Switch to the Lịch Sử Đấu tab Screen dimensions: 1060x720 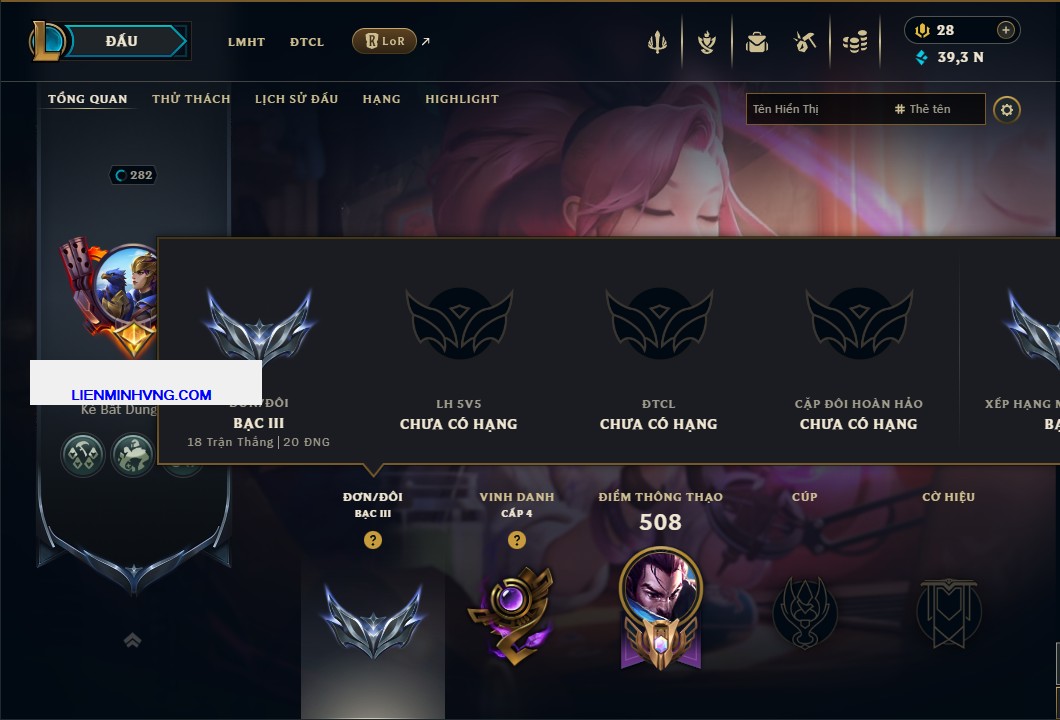tap(296, 99)
